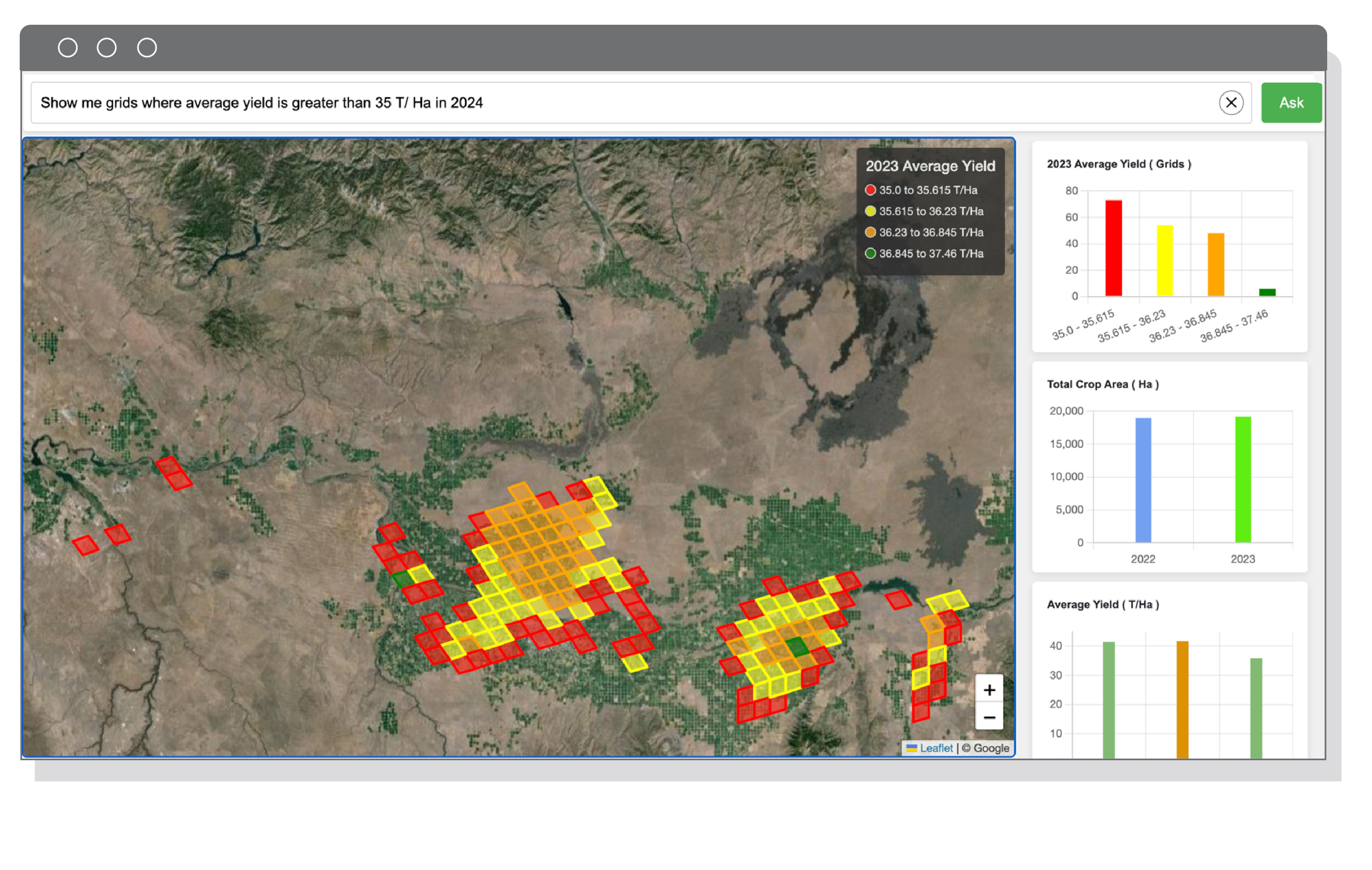The width and height of the screenshot is (1372, 870).
Task: Click the '2023 Average Yield' legend heading
Action: (x=930, y=166)
